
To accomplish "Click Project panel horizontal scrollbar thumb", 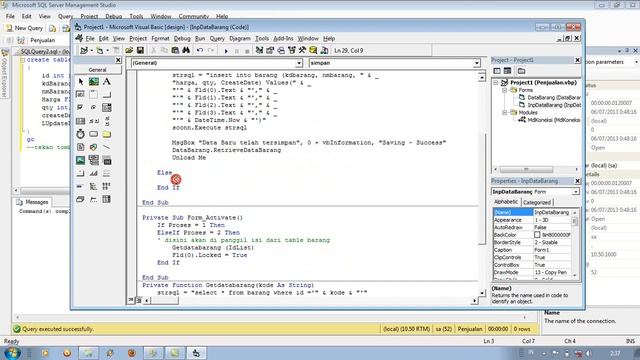I will click(x=526, y=169).
